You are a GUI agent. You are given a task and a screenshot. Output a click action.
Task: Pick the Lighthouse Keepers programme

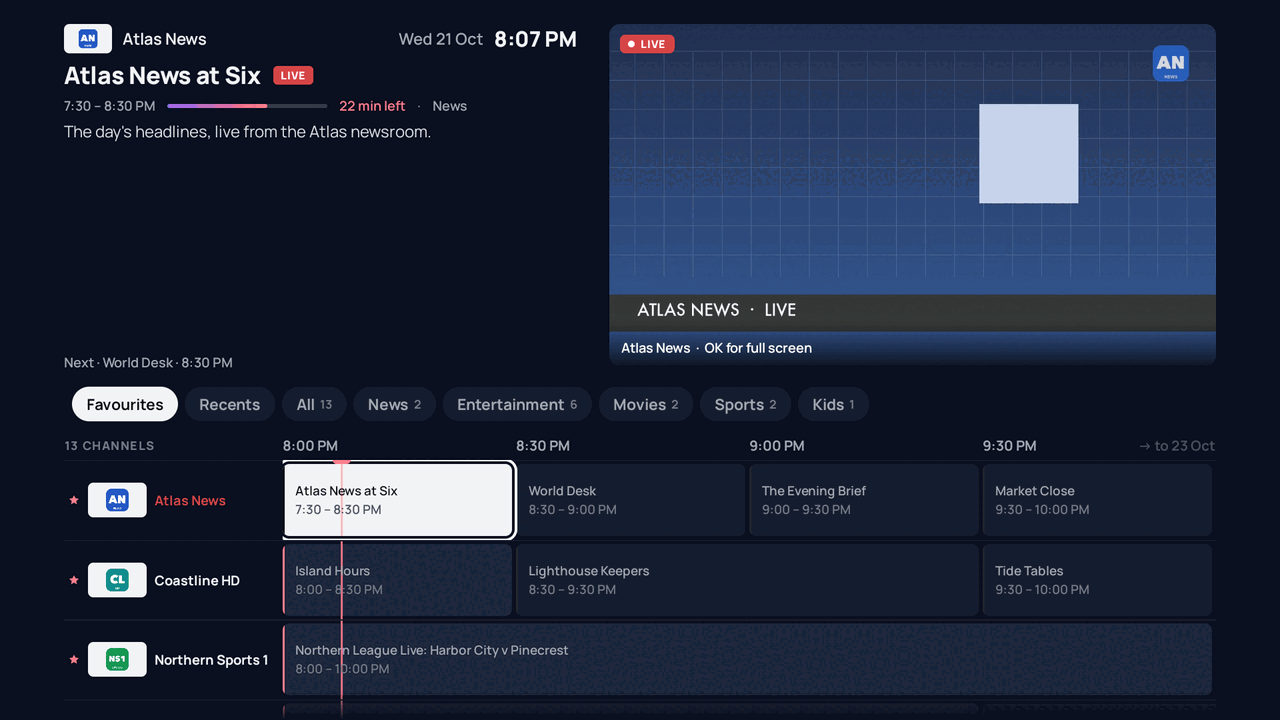coord(747,580)
